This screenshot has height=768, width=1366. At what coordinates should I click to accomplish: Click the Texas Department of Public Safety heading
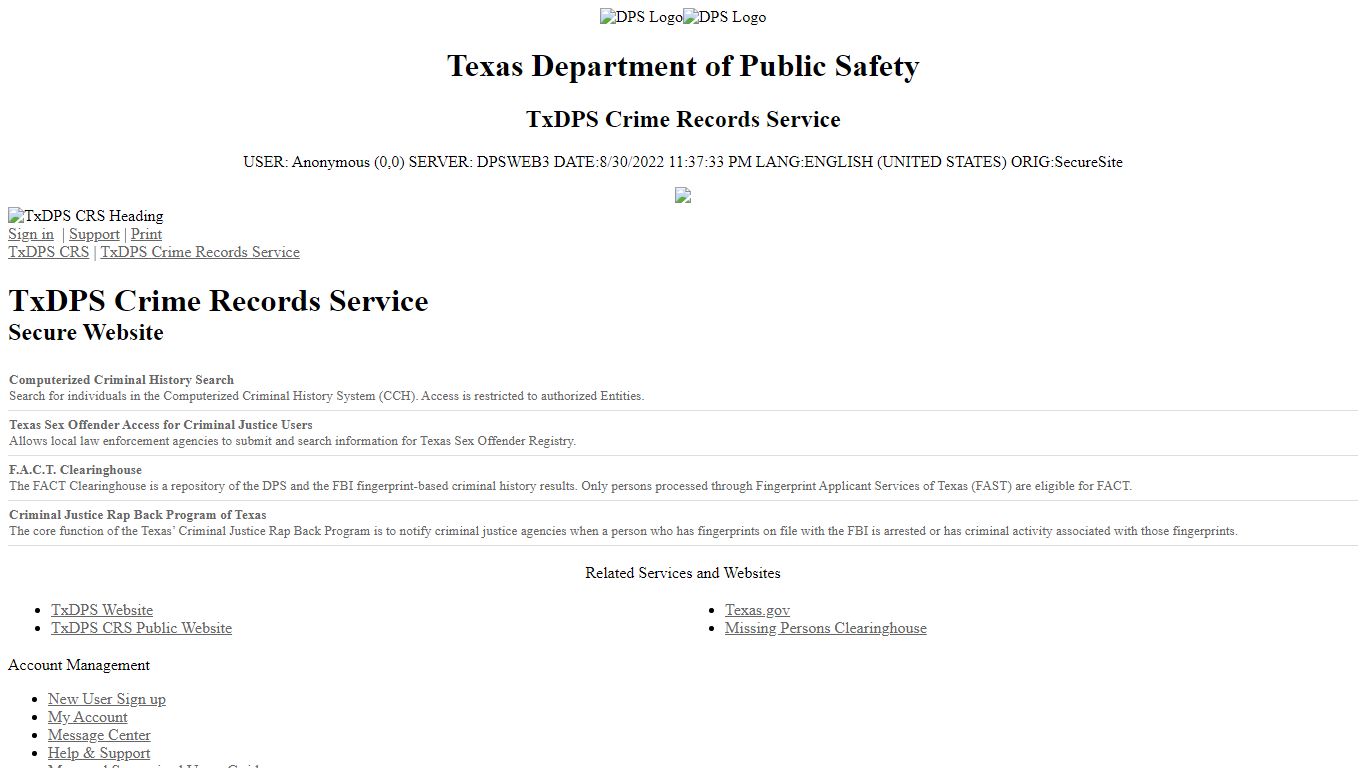point(683,66)
